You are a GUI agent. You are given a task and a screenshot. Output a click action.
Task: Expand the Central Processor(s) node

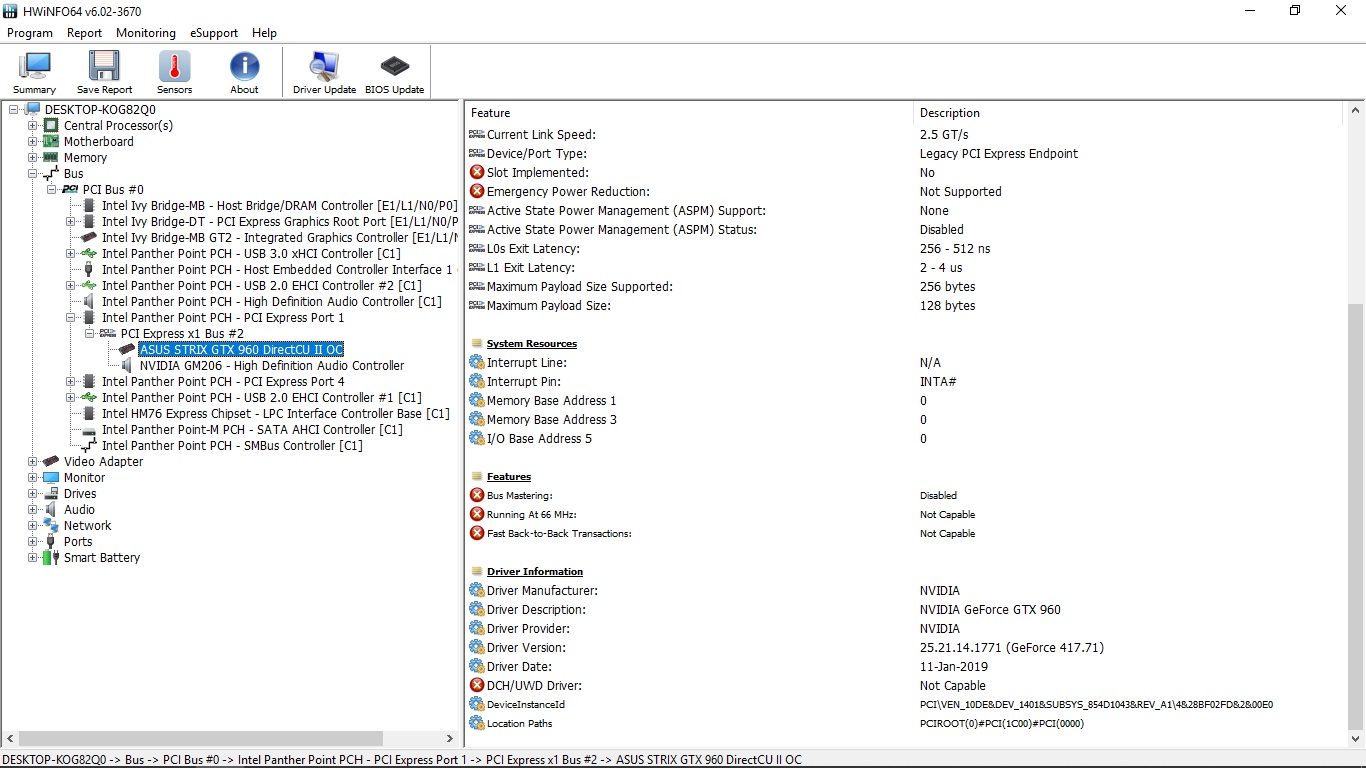coord(33,126)
